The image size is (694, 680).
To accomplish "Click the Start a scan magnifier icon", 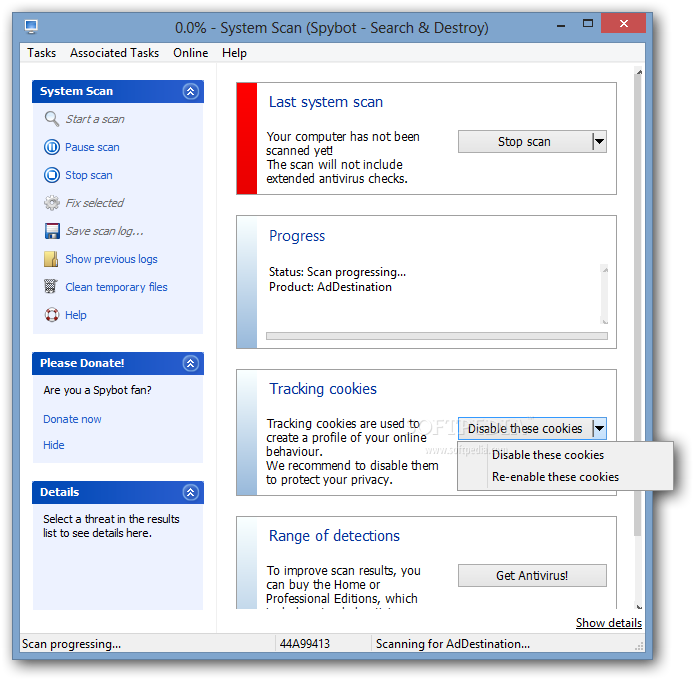I will point(52,119).
